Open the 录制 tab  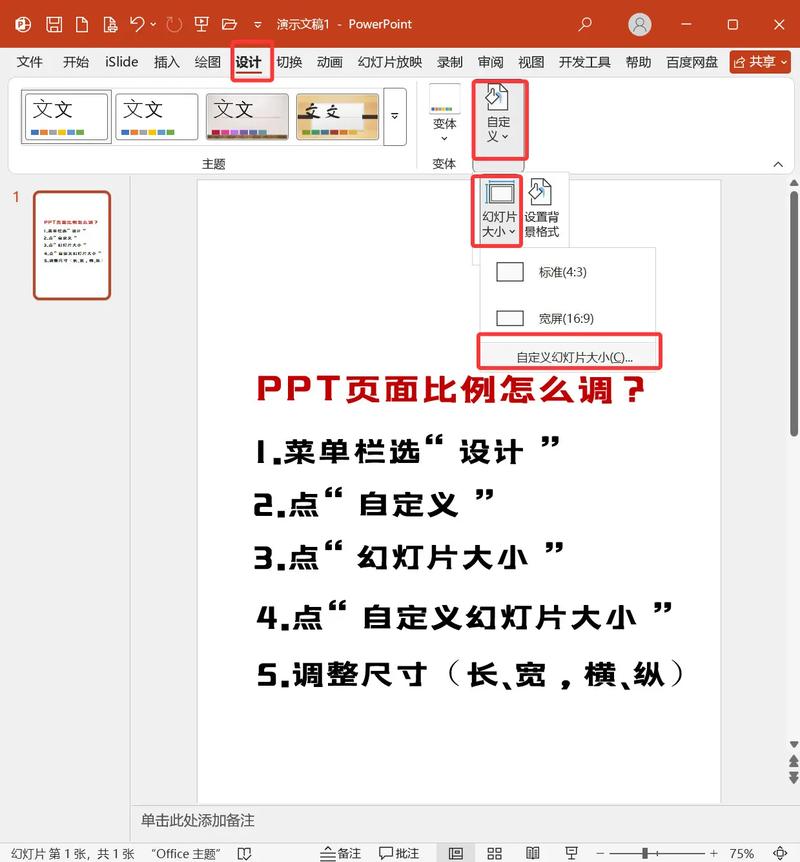pyautogui.click(x=450, y=62)
